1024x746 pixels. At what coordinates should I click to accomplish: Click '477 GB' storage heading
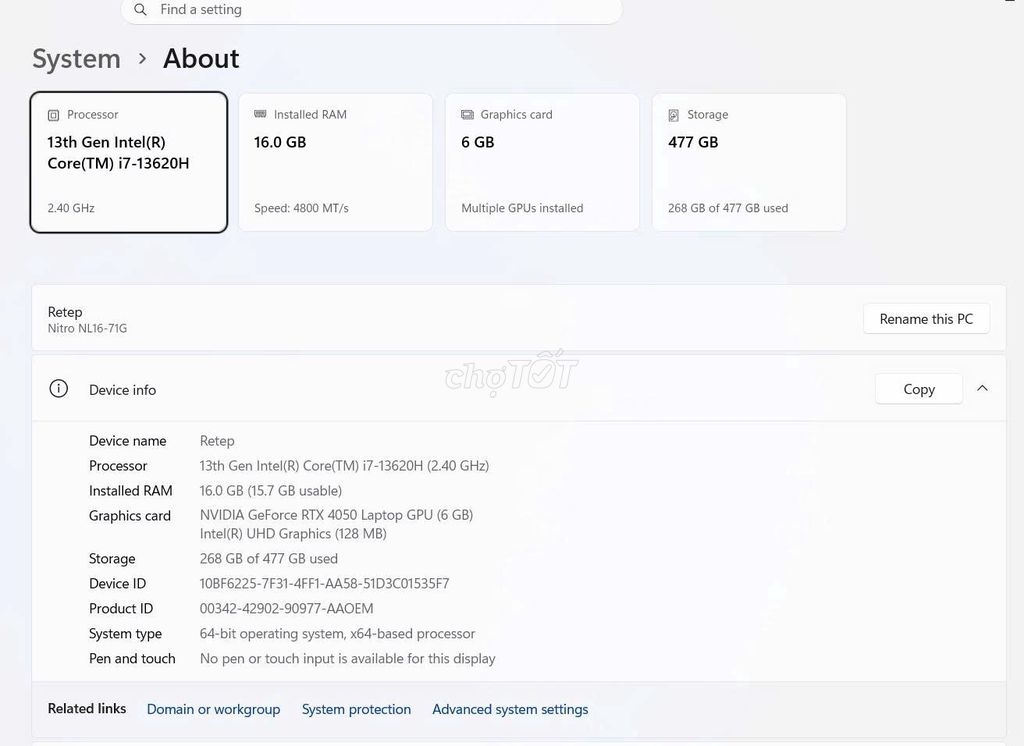pyautogui.click(x=693, y=142)
